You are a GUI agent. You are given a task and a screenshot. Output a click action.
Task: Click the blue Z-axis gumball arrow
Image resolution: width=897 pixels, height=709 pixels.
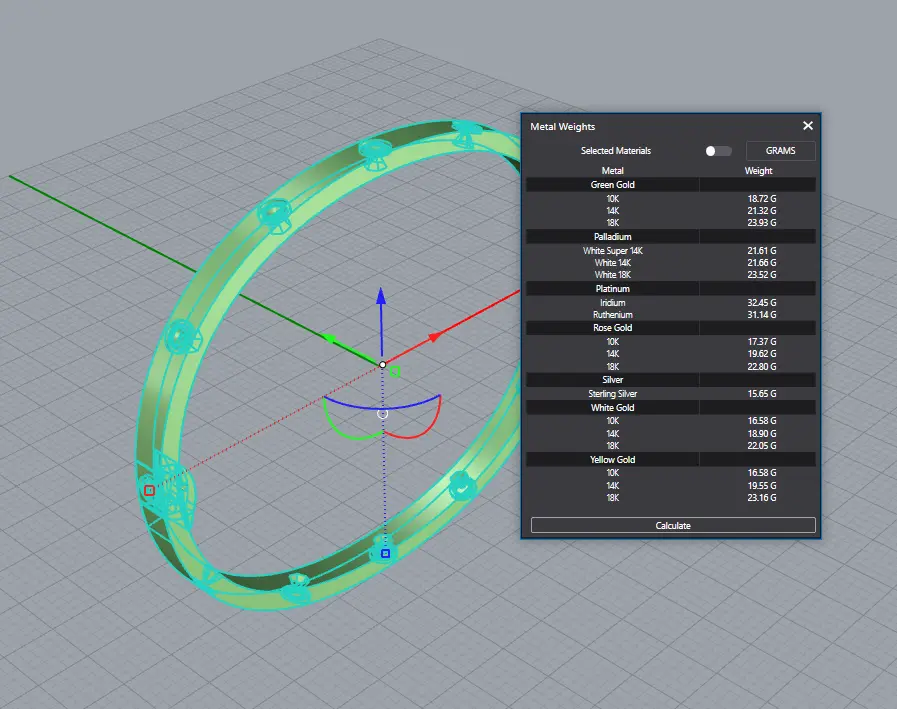(x=381, y=296)
